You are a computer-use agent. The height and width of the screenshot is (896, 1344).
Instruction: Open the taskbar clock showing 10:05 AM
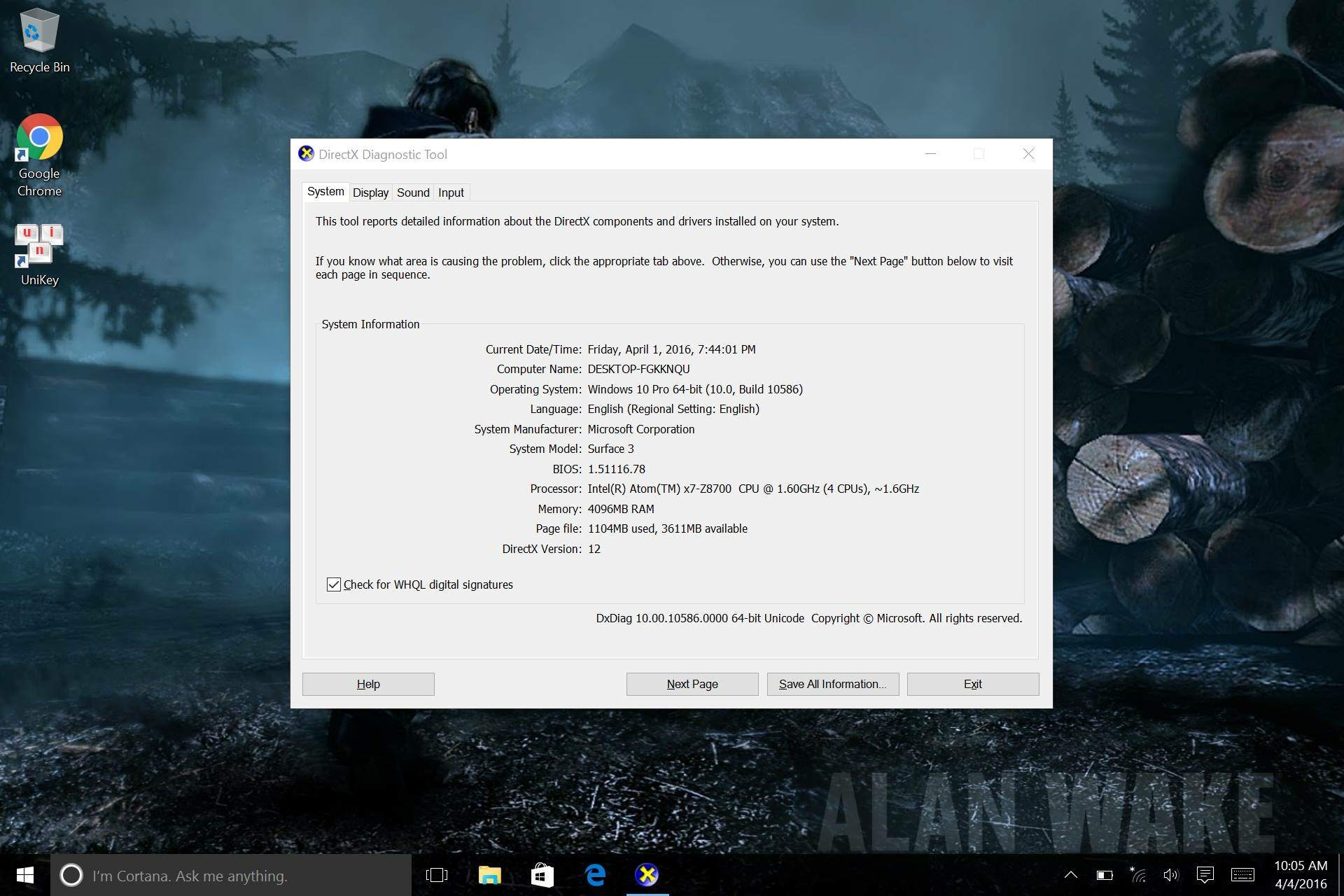(x=1301, y=875)
